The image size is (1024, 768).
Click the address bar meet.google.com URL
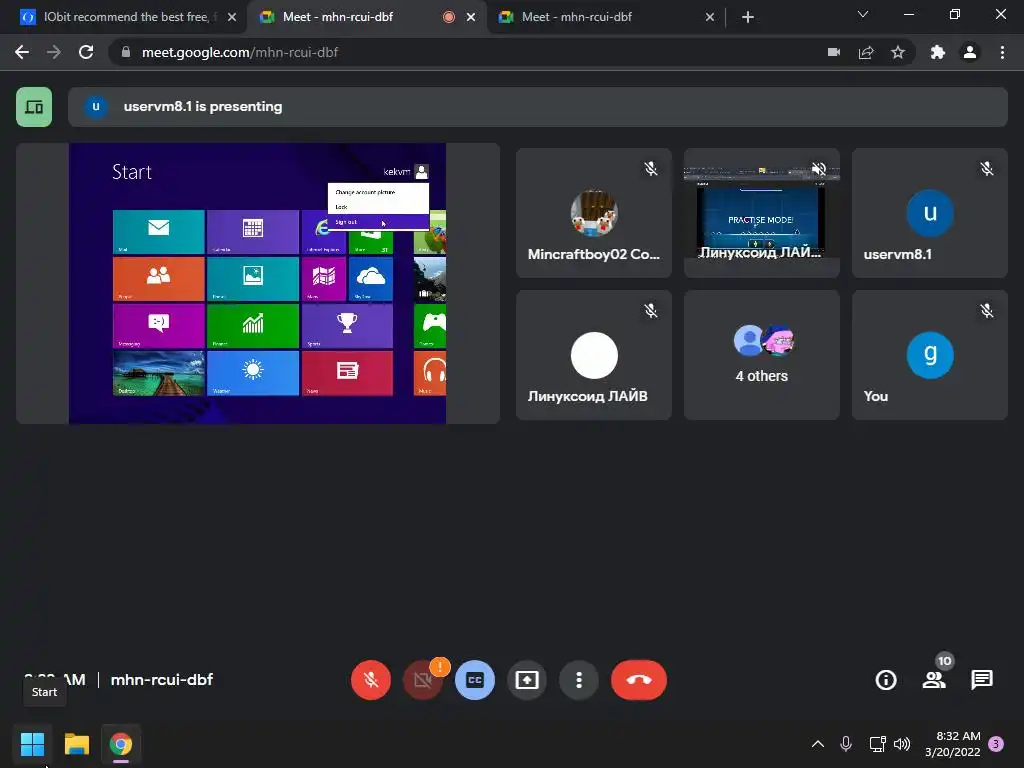point(240,52)
